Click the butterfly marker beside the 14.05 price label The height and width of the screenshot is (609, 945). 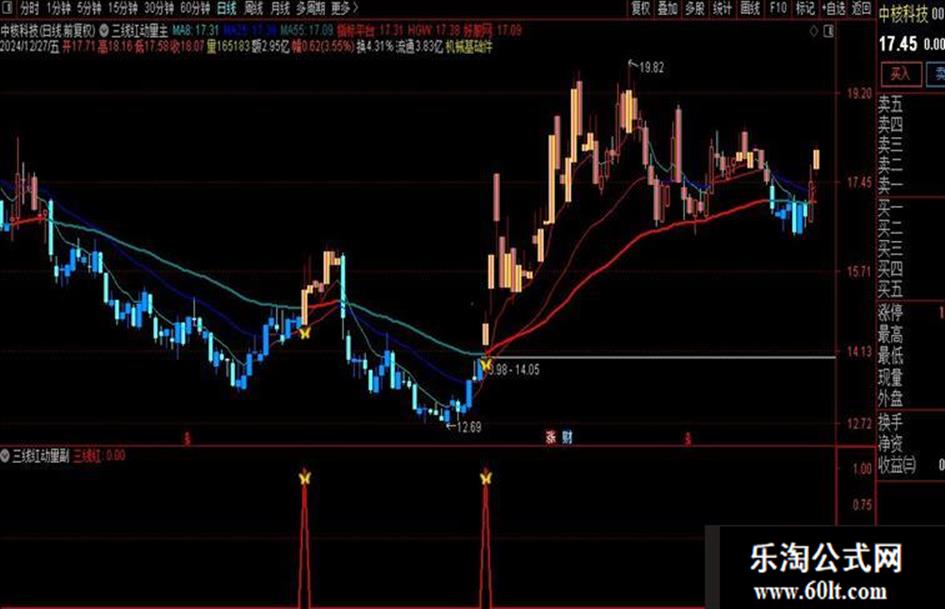(x=486, y=365)
